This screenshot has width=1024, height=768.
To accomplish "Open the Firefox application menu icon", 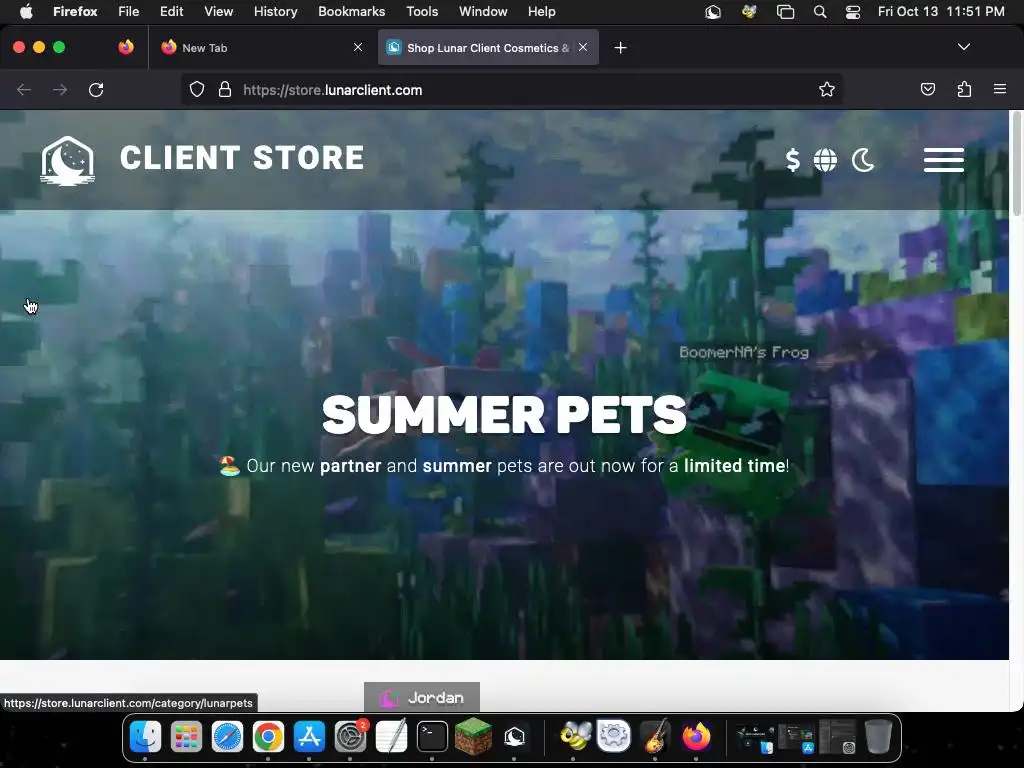I will 1000,89.
